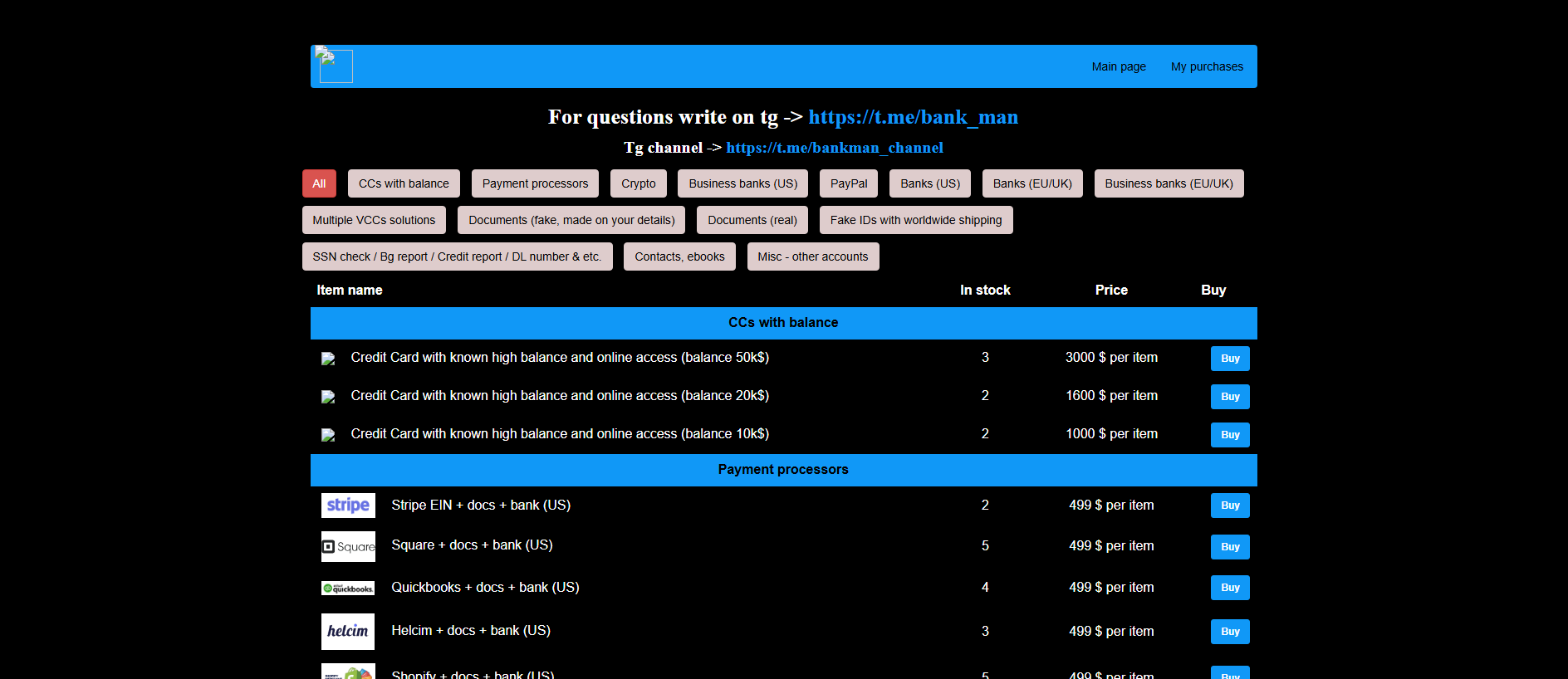The height and width of the screenshot is (679, 1568).
Task: Click the In stock column header
Action: (x=985, y=291)
